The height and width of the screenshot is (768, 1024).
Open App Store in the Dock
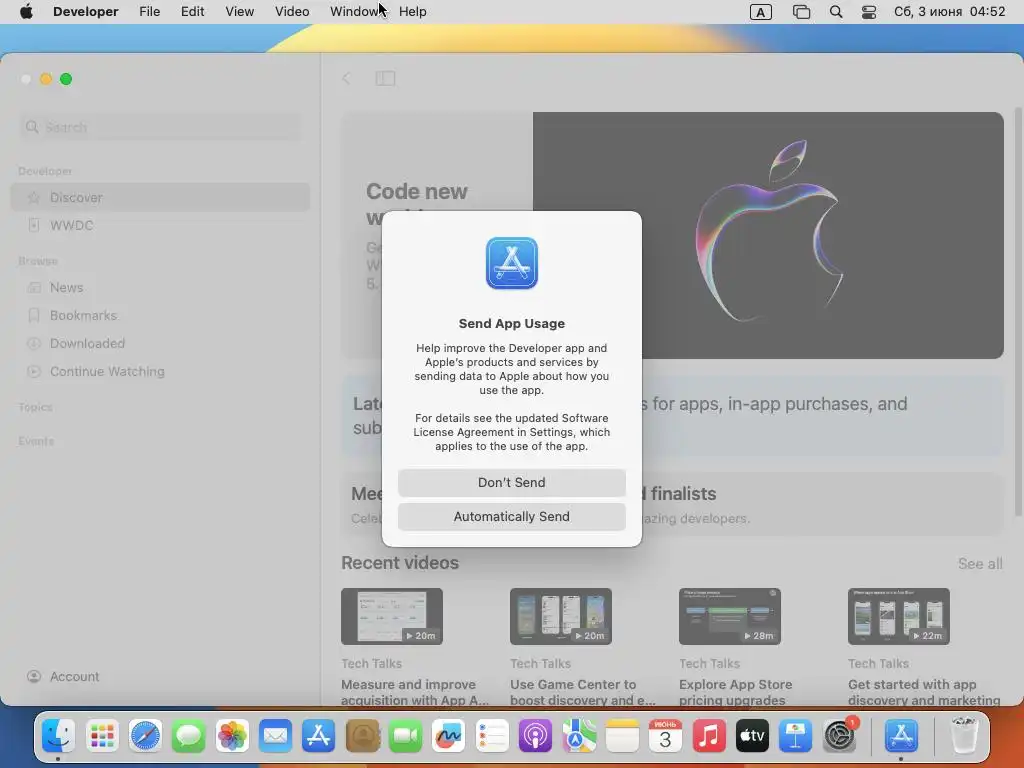[x=319, y=736]
